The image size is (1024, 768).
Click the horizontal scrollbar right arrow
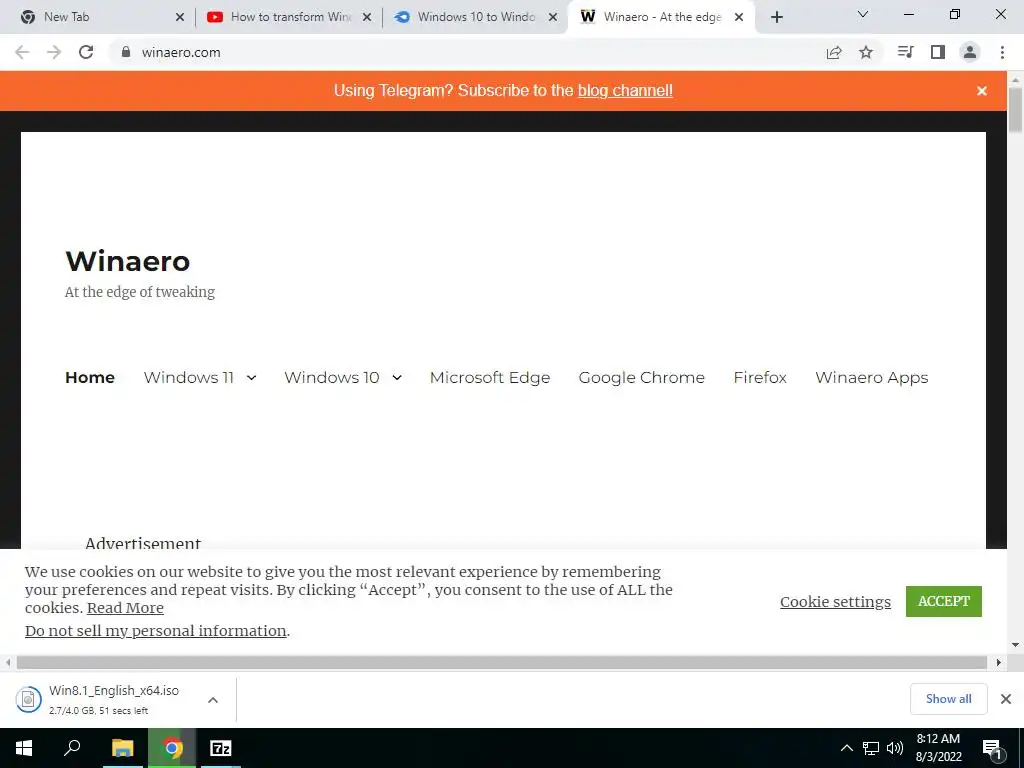click(999, 662)
